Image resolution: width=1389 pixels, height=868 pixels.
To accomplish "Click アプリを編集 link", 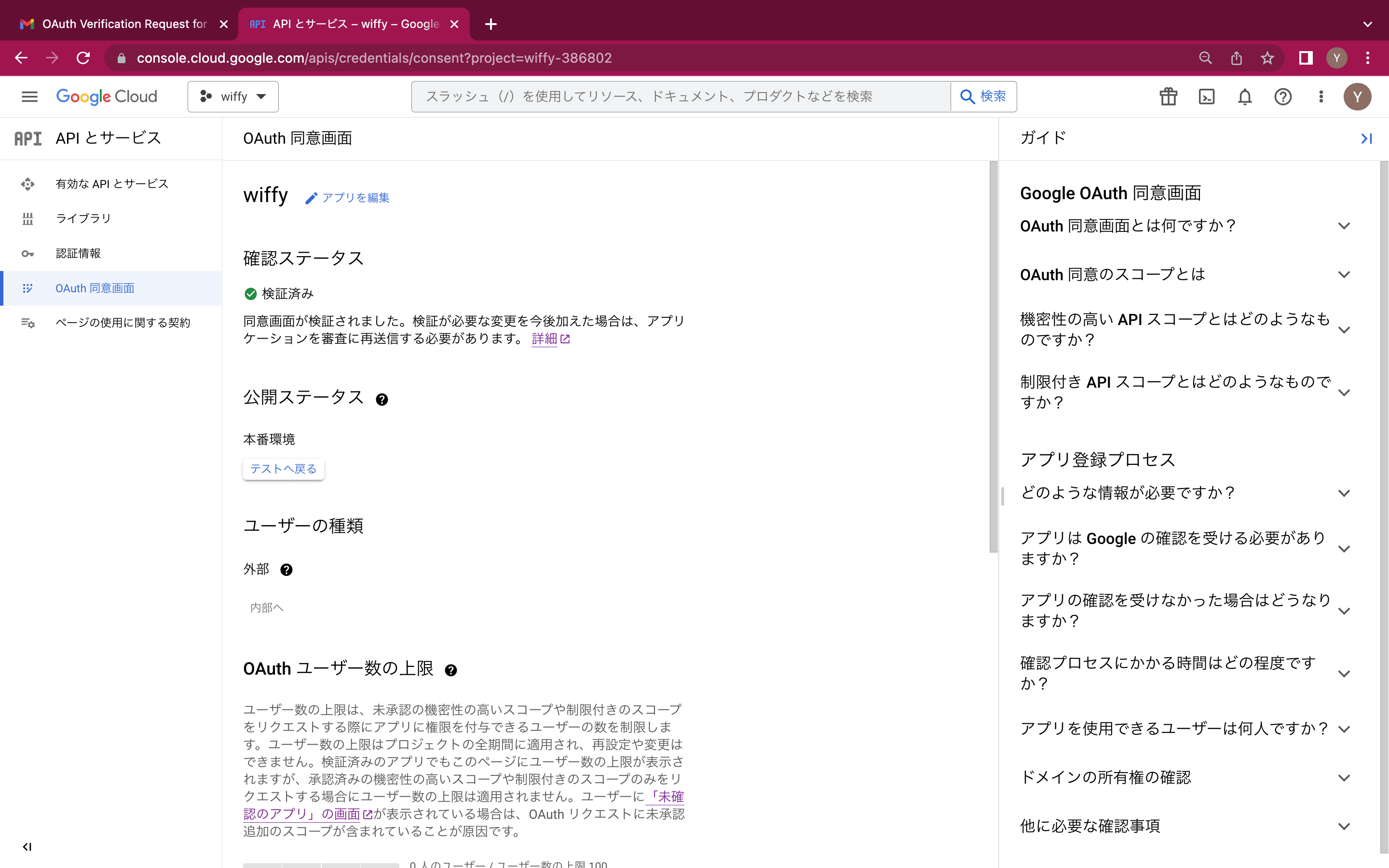I will [x=348, y=198].
